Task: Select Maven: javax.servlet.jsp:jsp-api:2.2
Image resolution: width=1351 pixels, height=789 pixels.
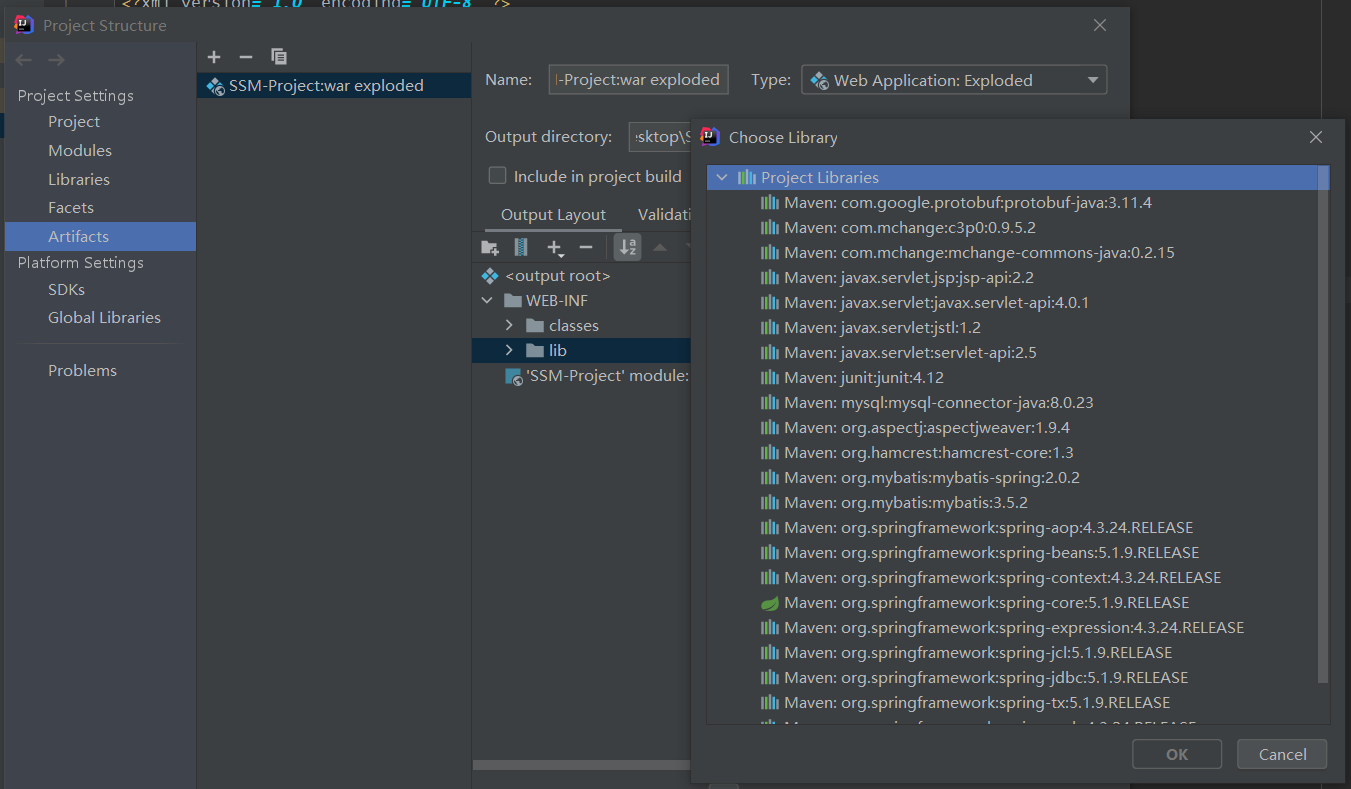Action: pyautogui.click(x=909, y=278)
